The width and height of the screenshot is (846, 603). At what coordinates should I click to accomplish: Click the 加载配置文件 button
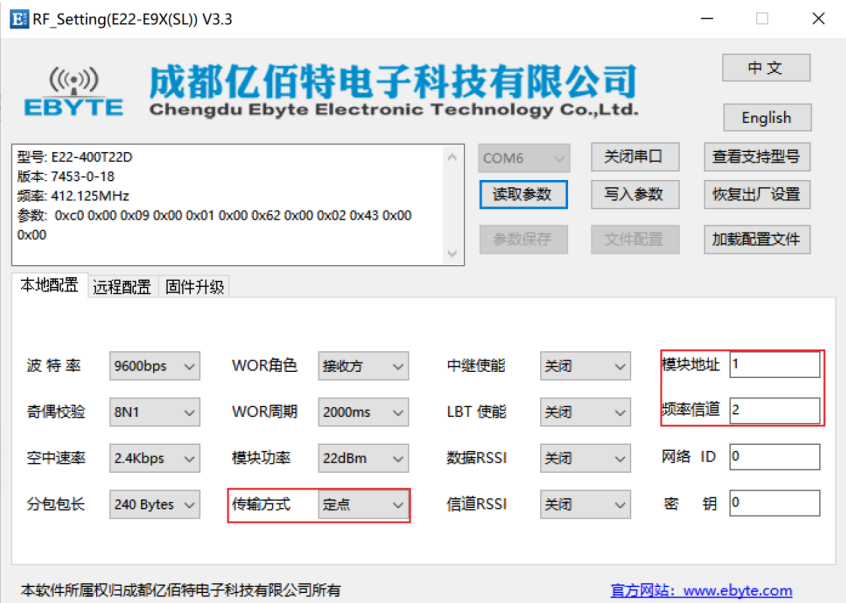pos(756,239)
